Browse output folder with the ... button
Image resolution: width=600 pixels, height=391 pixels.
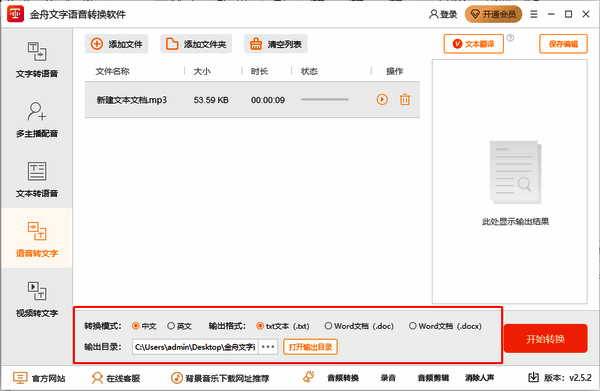(x=268, y=347)
